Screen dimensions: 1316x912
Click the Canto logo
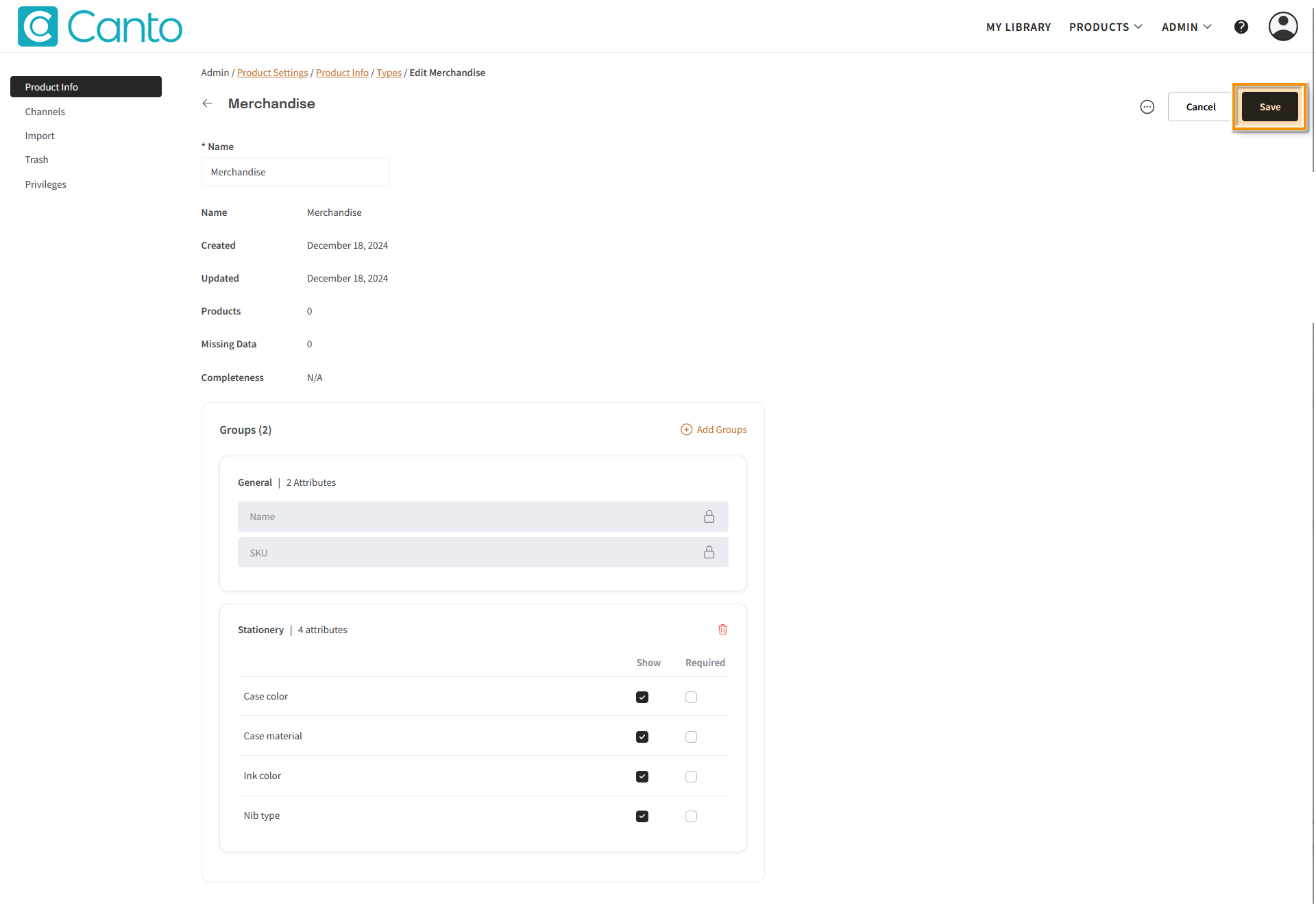[100, 27]
